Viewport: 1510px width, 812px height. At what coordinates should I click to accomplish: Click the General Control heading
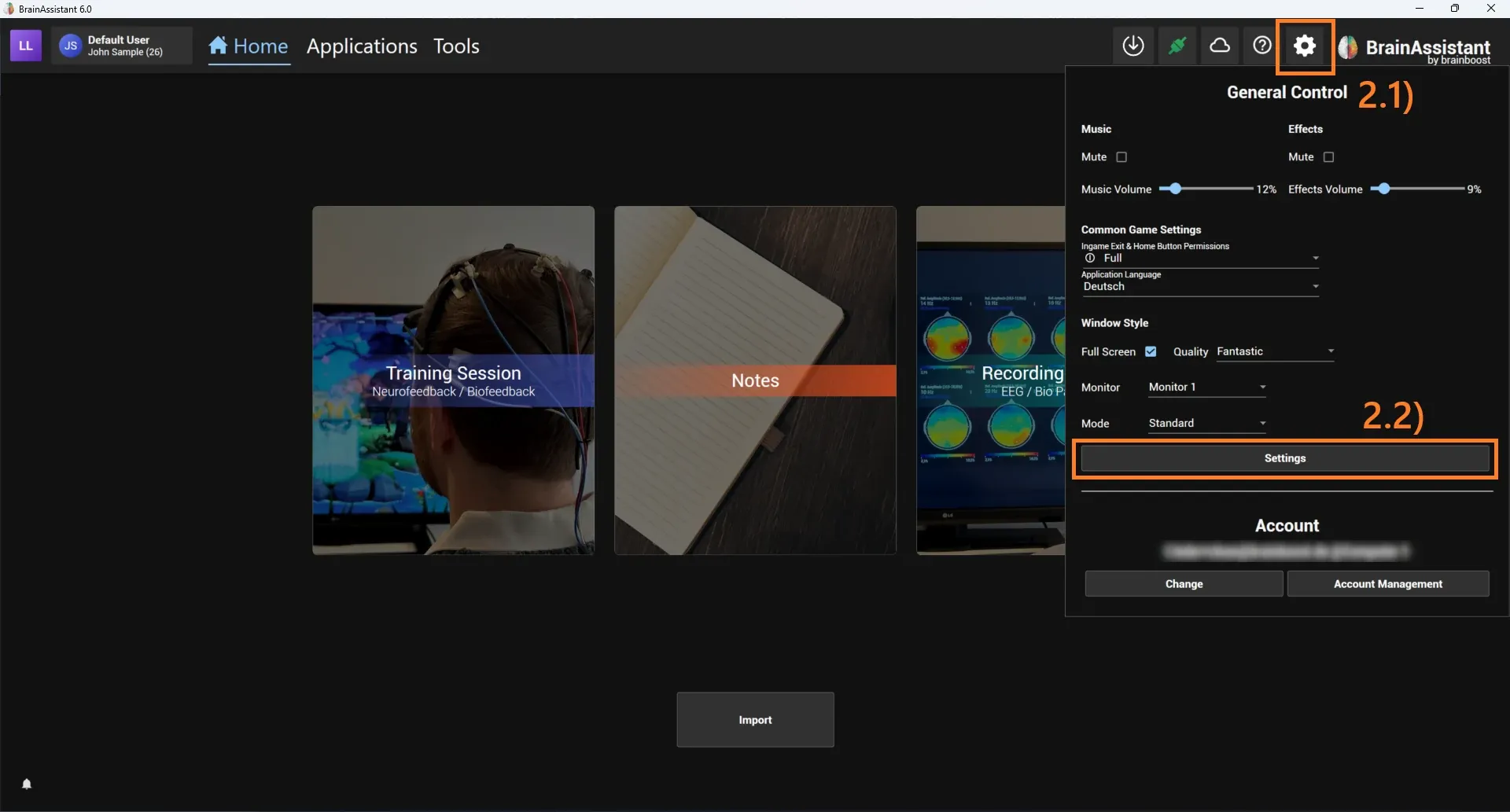pyautogui.click(x=1287, y=92)
